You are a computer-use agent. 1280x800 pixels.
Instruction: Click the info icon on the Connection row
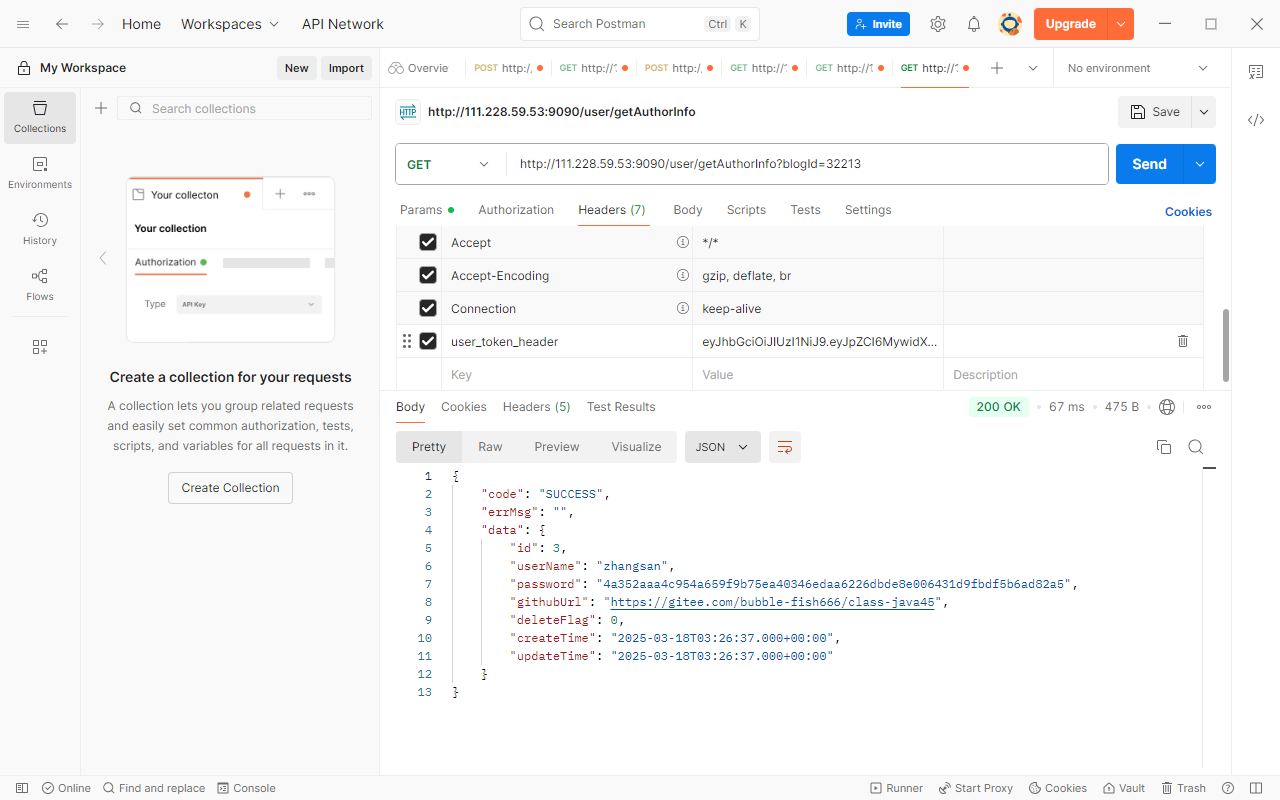(x=683, y=308)
